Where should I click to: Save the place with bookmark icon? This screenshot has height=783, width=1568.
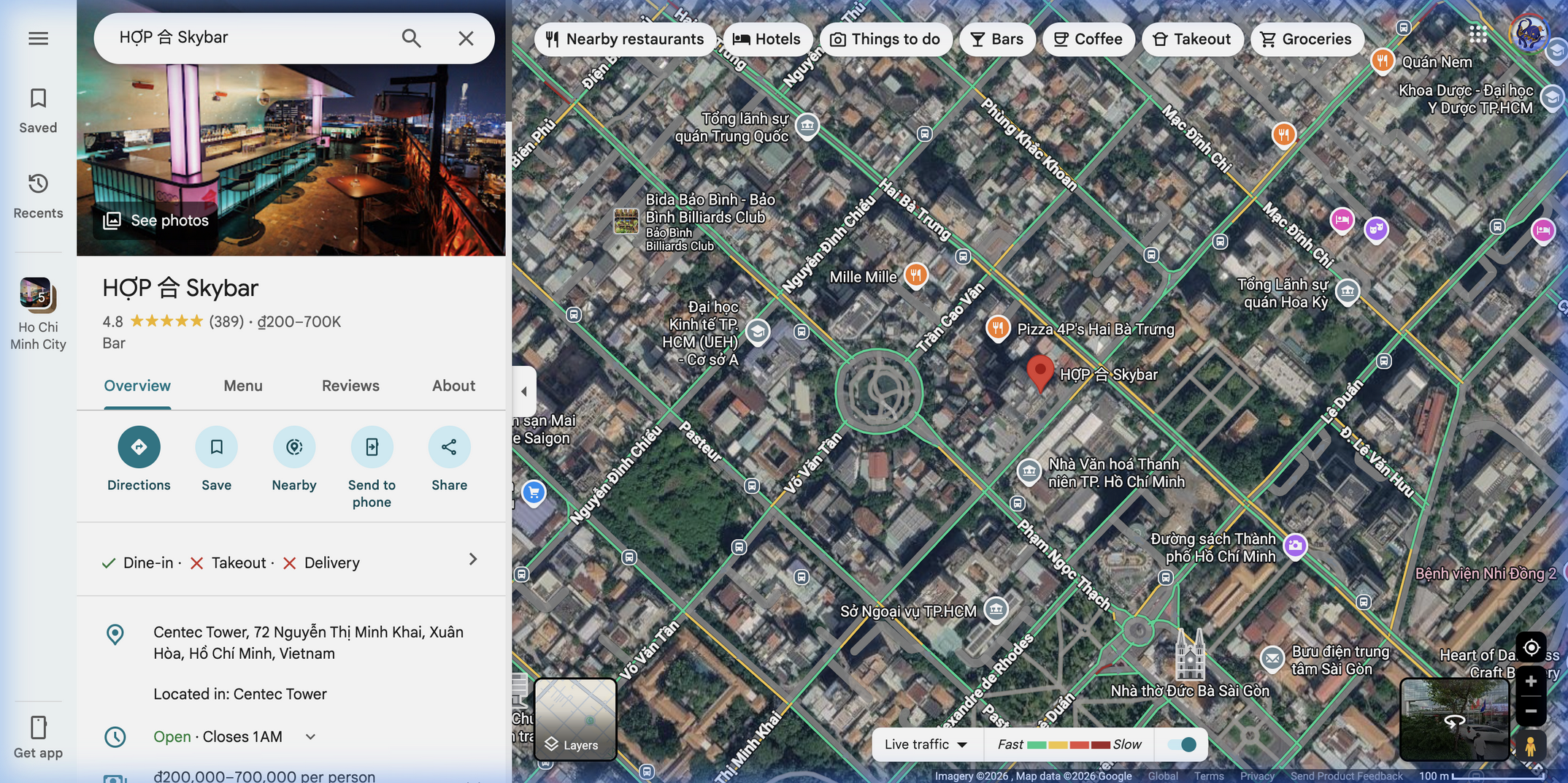(217, 447)
